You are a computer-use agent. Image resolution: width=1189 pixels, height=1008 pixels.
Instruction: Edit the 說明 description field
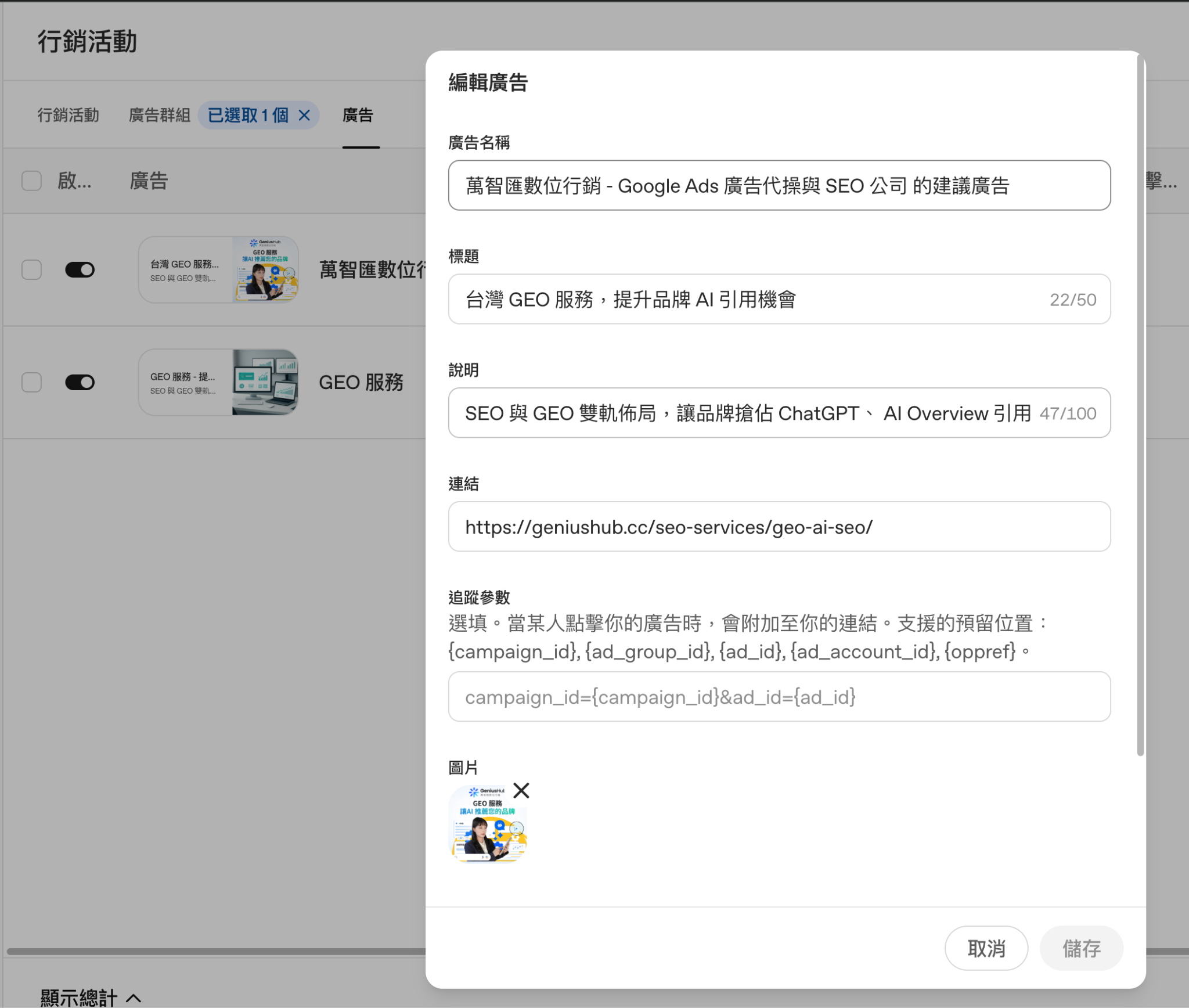(x=779, y=413)
